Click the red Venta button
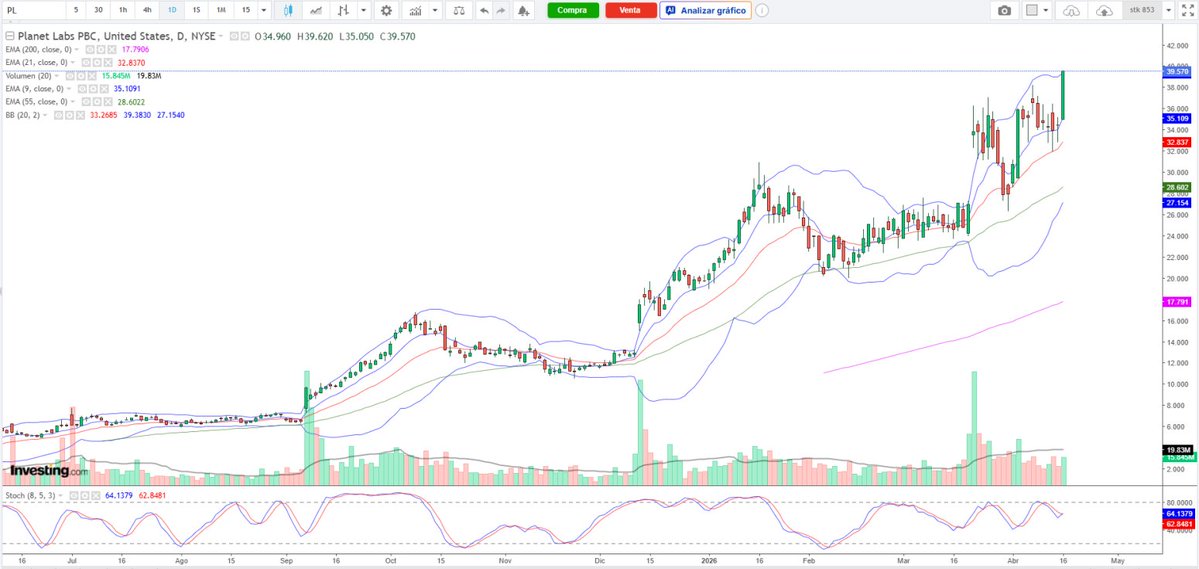This screenshot has height=569, width=1199. [x=630, y=11]
